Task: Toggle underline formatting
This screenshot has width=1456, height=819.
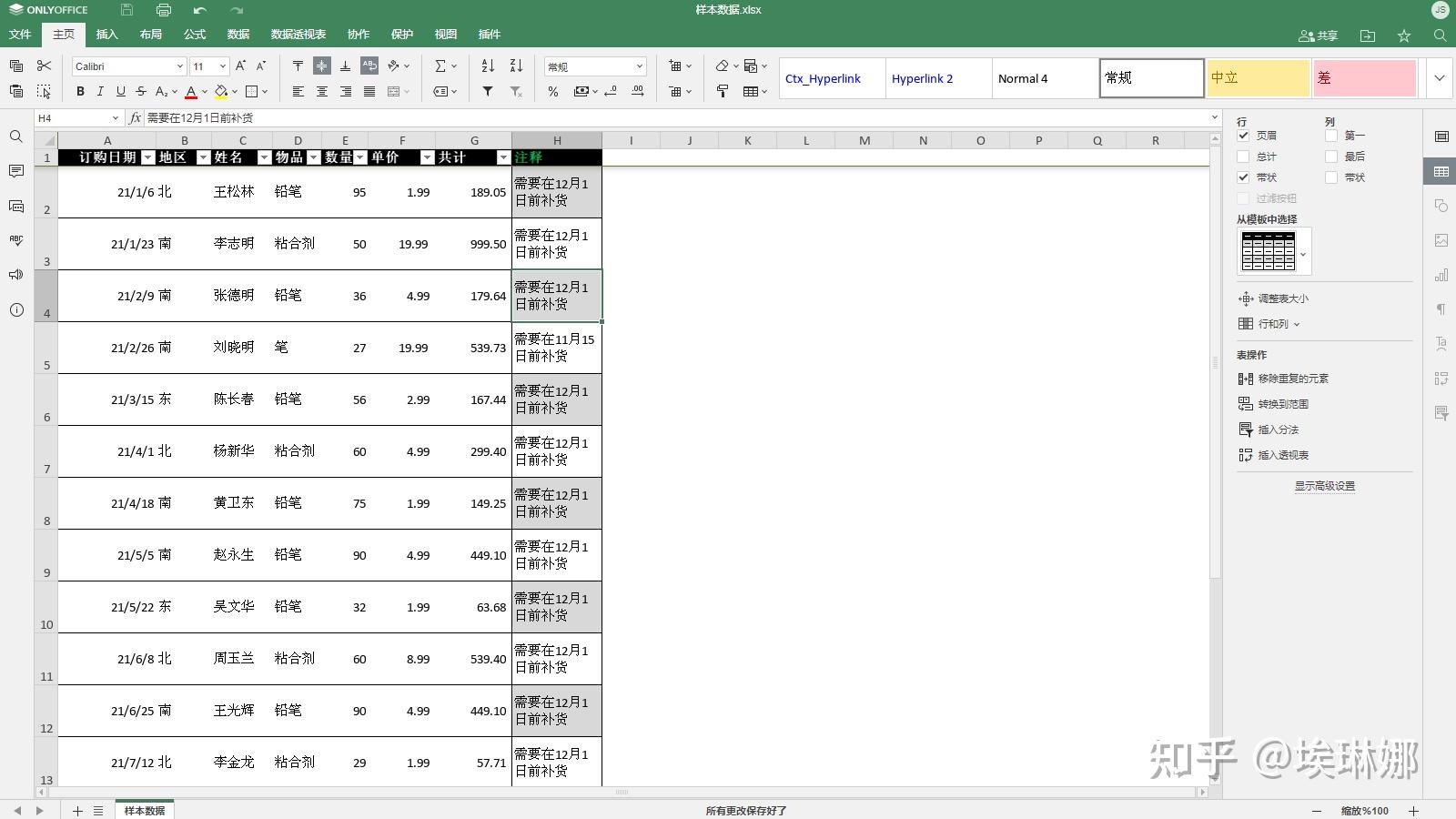Action: click(120, 91)
